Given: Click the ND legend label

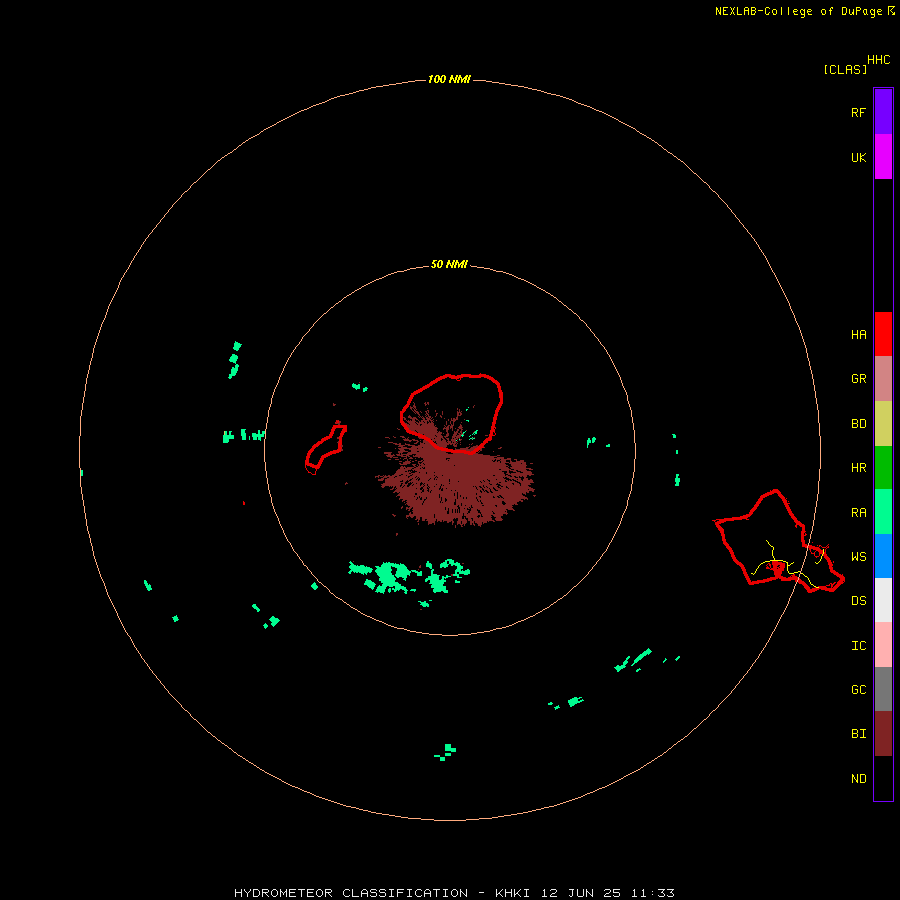Looking at the screenshot, I should pyautogui.click(x=858, y=779).
